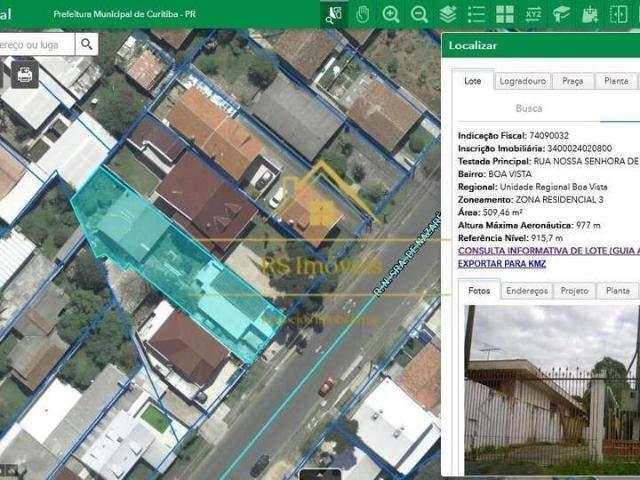The width and height of the screenshot is (640, 480).
Task: Click the zoom in magnifier
Action: 391,14
